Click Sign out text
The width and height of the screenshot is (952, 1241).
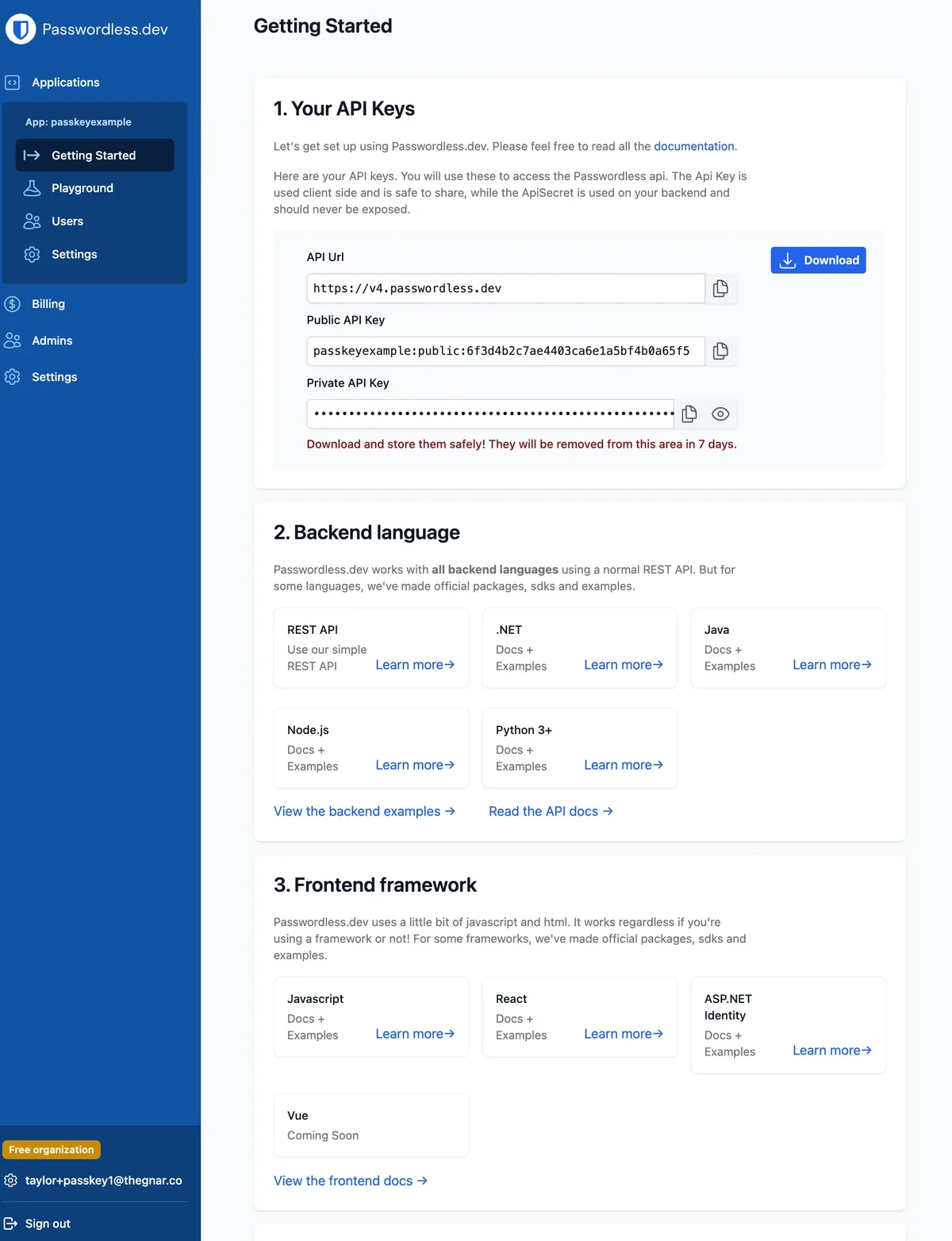pos(48,1224)
